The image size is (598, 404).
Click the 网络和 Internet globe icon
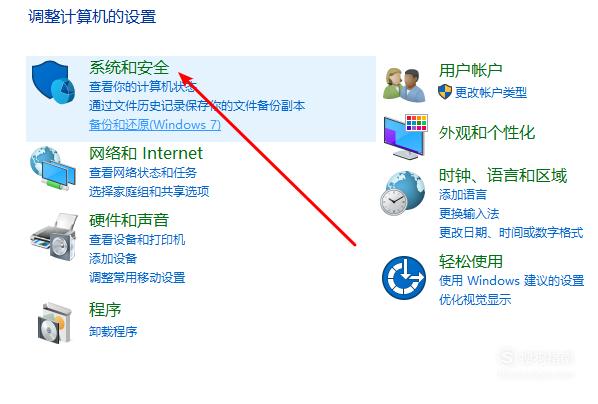[53, 168]
